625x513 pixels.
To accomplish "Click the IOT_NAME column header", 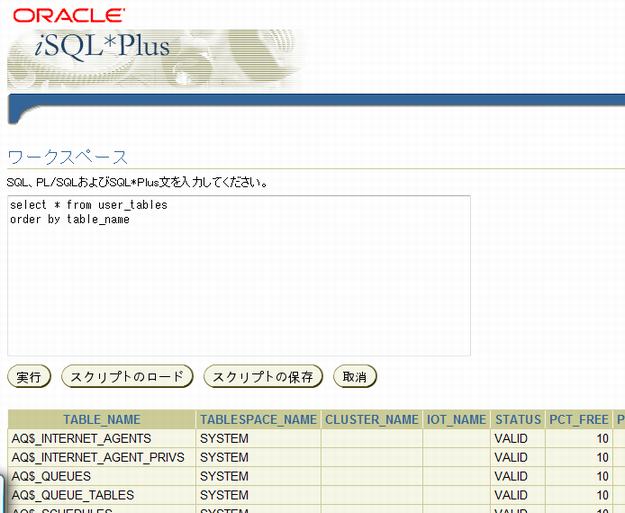I will 456,419.
